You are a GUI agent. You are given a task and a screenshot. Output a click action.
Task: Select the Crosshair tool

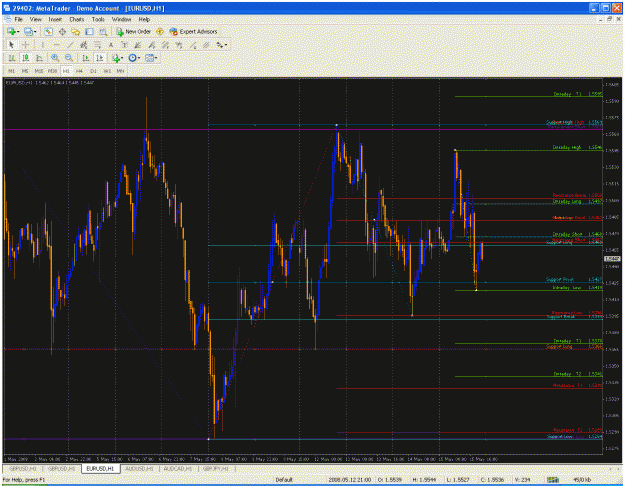(x=26, y=45)
